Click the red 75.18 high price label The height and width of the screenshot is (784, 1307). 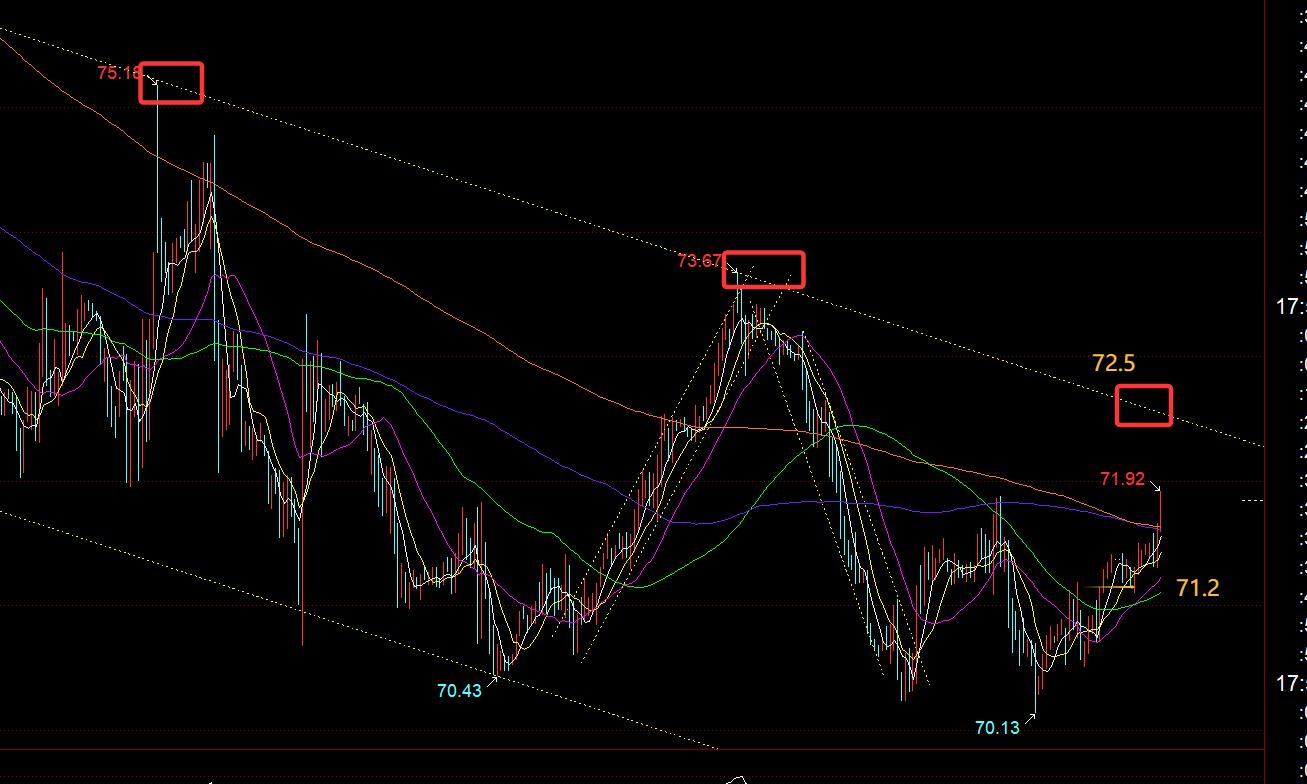tap(118, 72)
